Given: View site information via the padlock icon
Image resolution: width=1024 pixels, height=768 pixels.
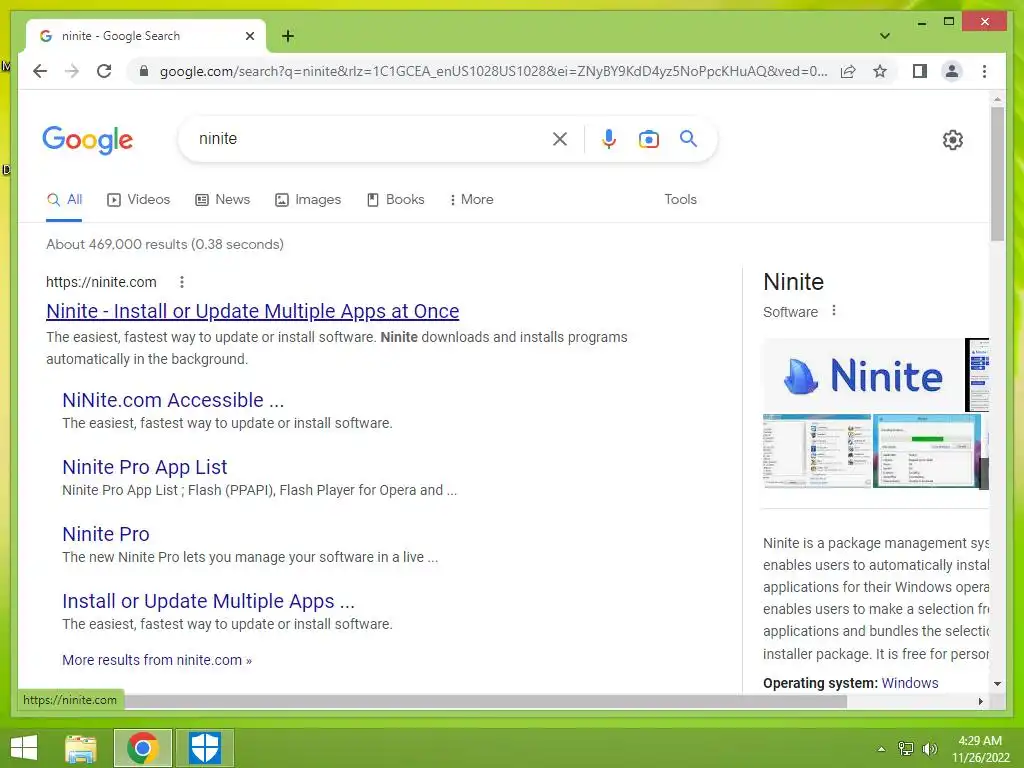Looking at the screenshot, I should pyautogui.click(x=144, y=71).
